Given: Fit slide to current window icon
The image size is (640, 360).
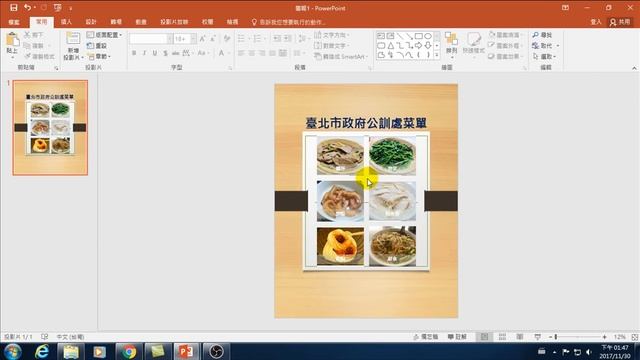Looking at the screenshot, I should click(x=634, y=337).
